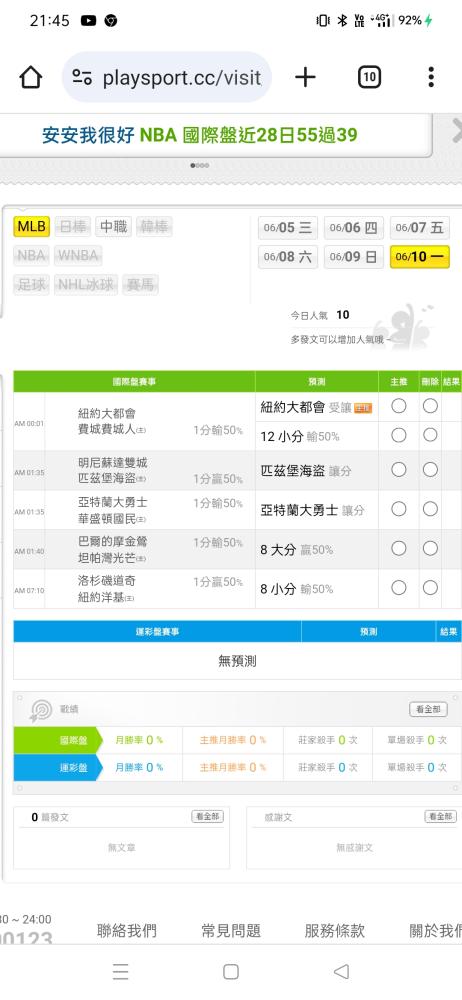Open the tab switcher showing 10 tabs
462x1000 pixels.
[369, 78]
